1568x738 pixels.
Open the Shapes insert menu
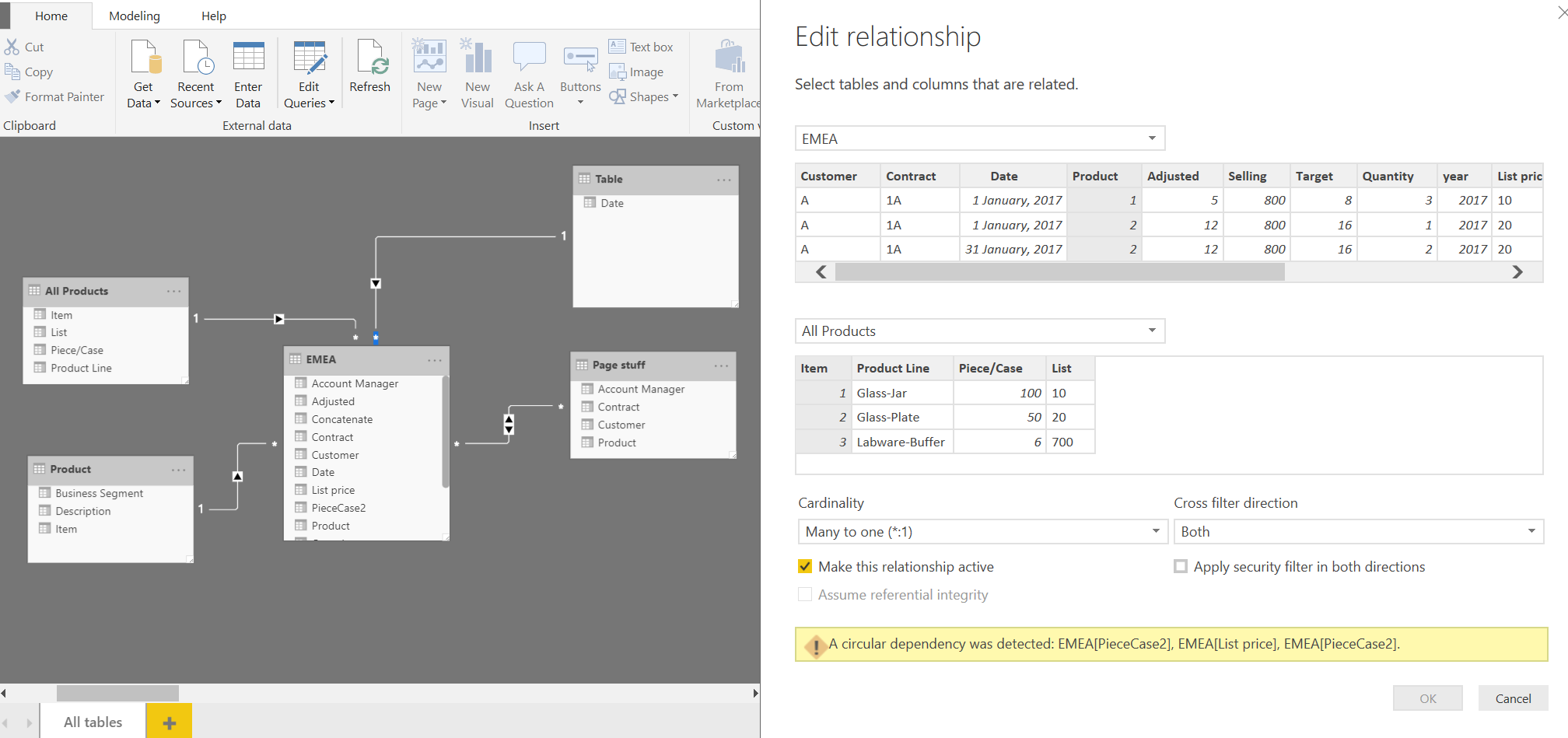[x=643, y=96]
